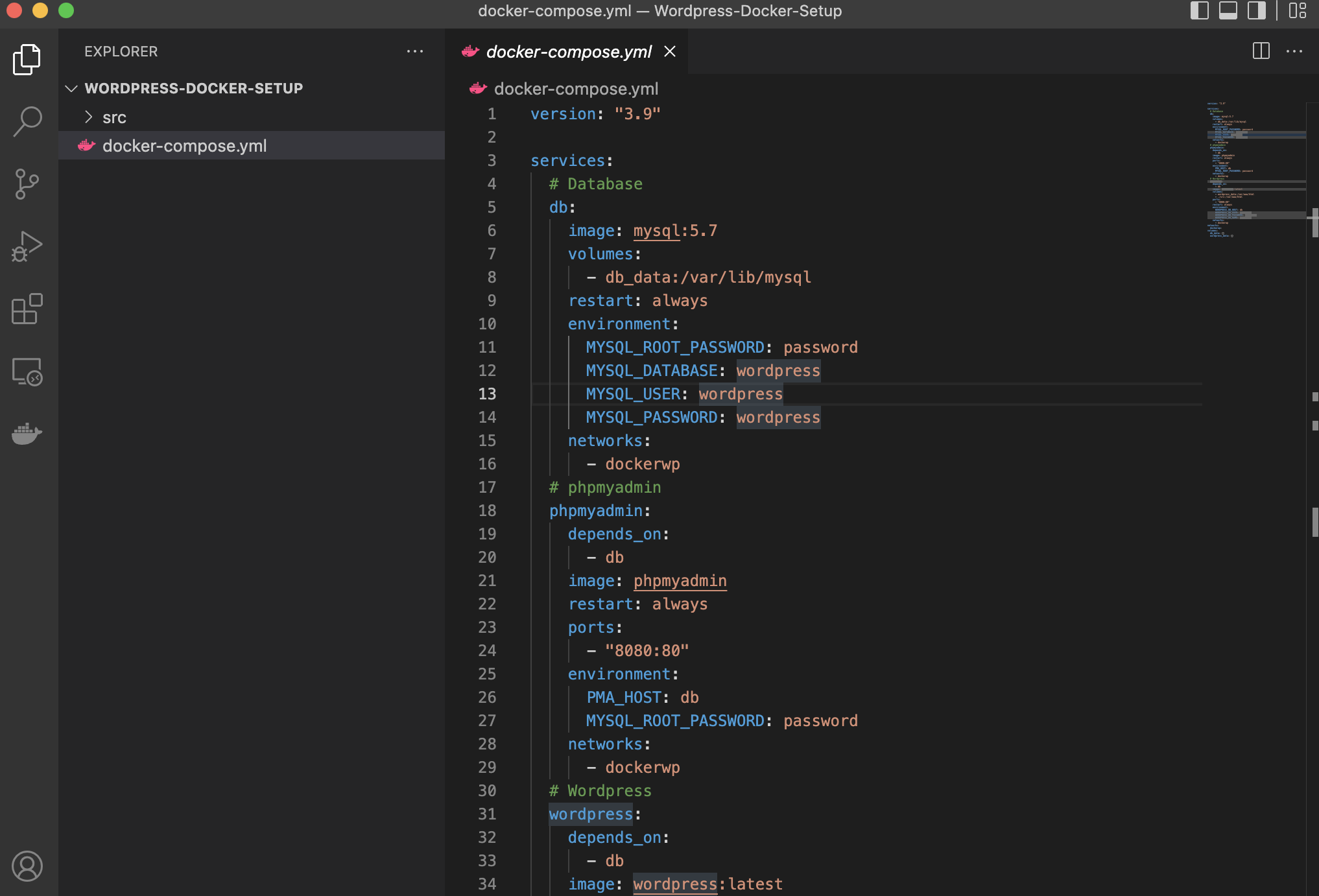Viewport: 1319px width, 896px height.
Task: Click the Docker whale icon in breadcrumb
Action: click(x=479, y=88)
